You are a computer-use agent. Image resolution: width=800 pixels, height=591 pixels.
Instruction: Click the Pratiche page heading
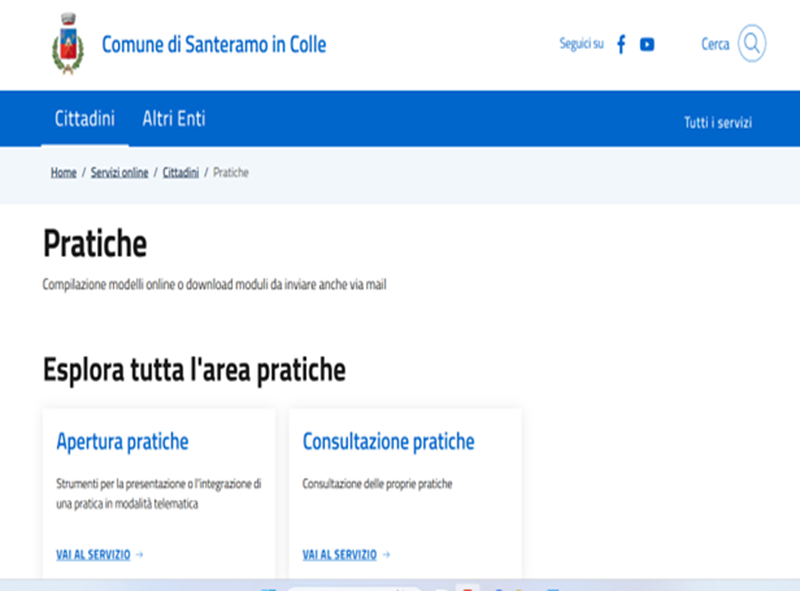point(95,243)
